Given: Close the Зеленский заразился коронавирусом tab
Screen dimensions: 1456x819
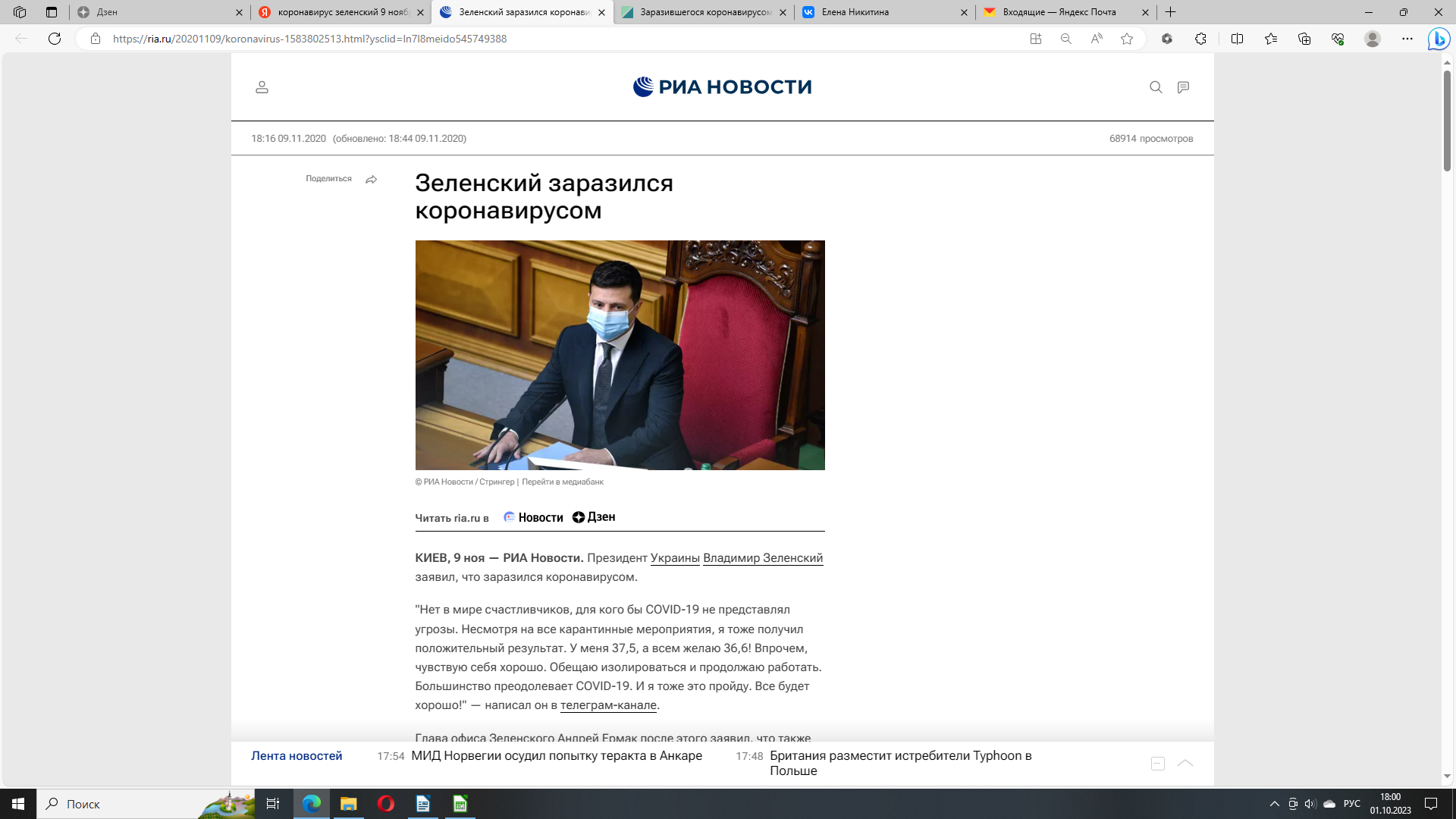Looking at the screenshot, I should 601,12.
